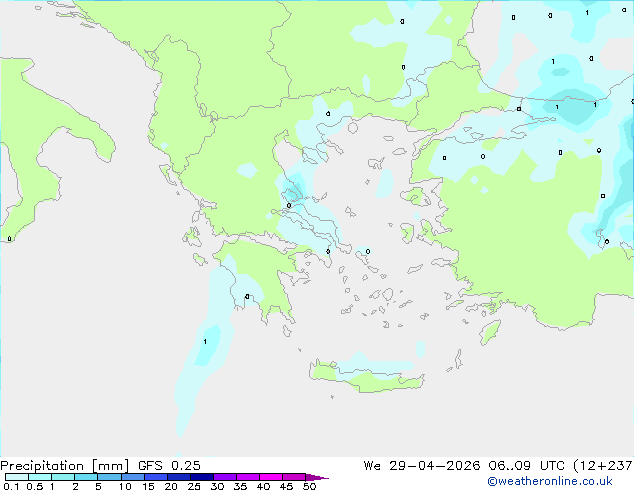This screenshot has width=634, height=490.
Task: Click the "0.1" legend value
Action: tap(11, 486)
